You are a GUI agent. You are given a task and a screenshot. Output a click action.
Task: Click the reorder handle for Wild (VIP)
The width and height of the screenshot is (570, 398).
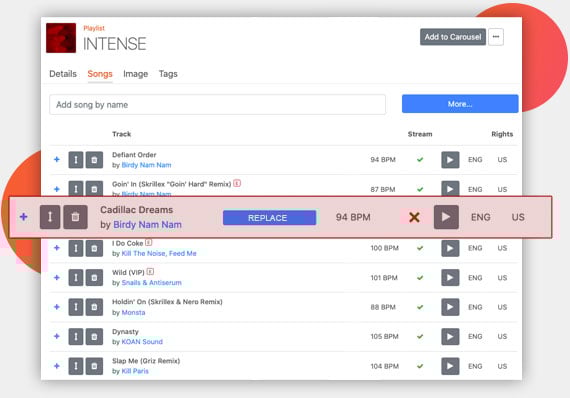click(x=76, y=278)
